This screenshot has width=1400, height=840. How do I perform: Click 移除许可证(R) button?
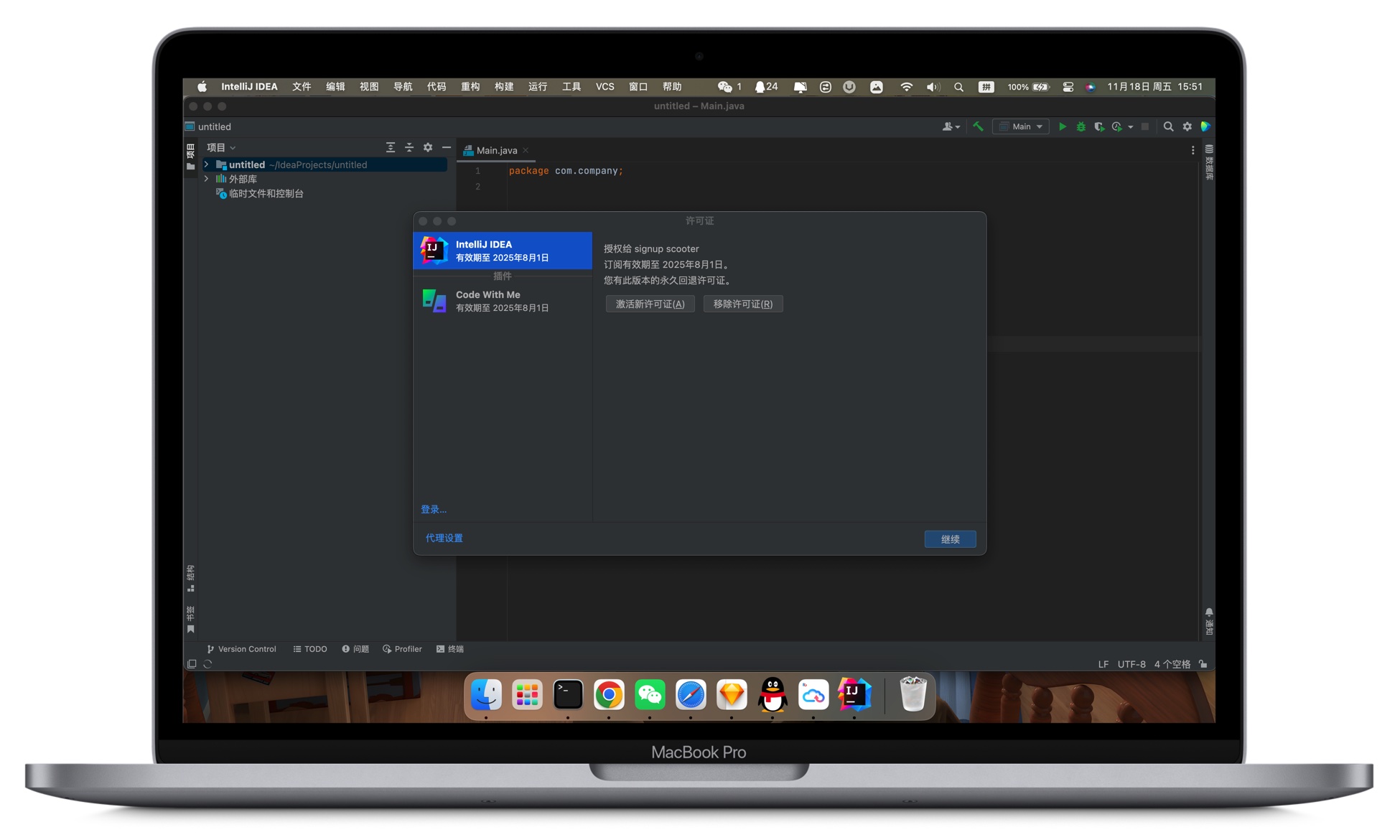(x=742, y=304)
